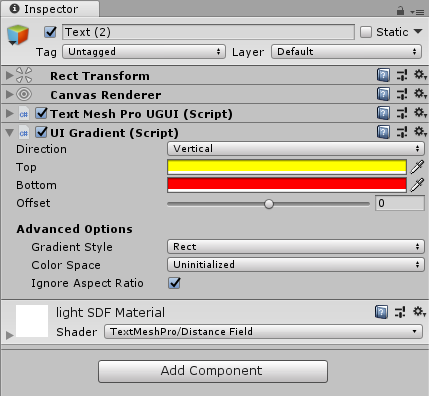Click the Rect Transform component icon
Viewport: 429px width, 396px height.
tap(24, 75)
